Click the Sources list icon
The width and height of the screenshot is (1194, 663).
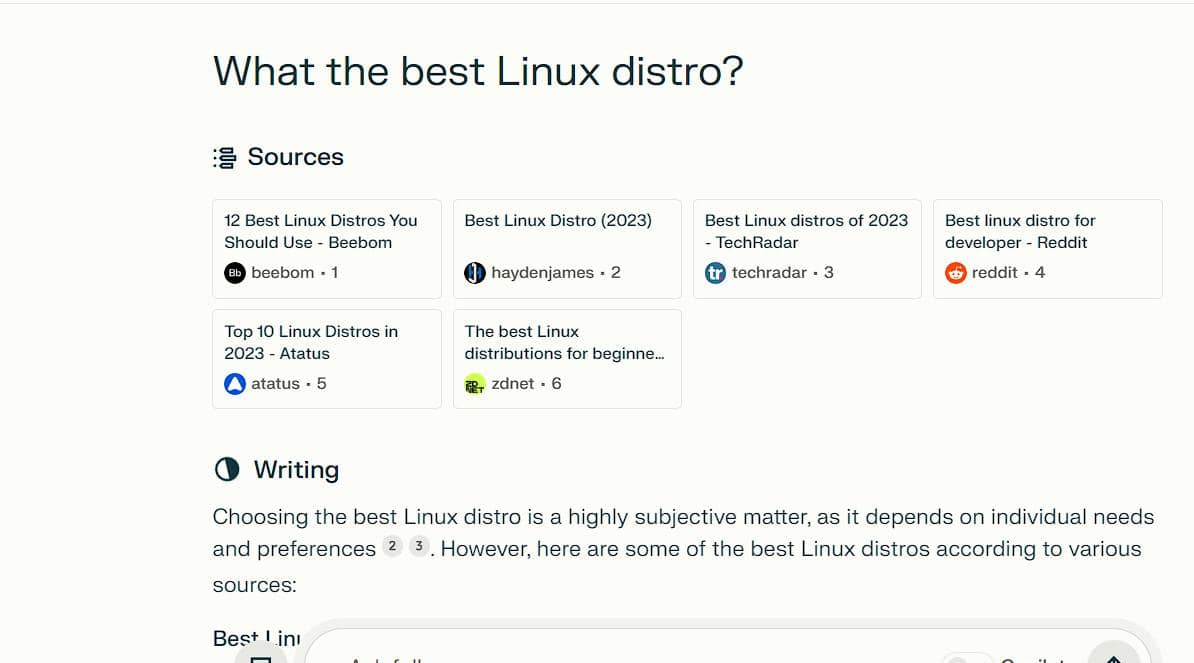point(224,158)
